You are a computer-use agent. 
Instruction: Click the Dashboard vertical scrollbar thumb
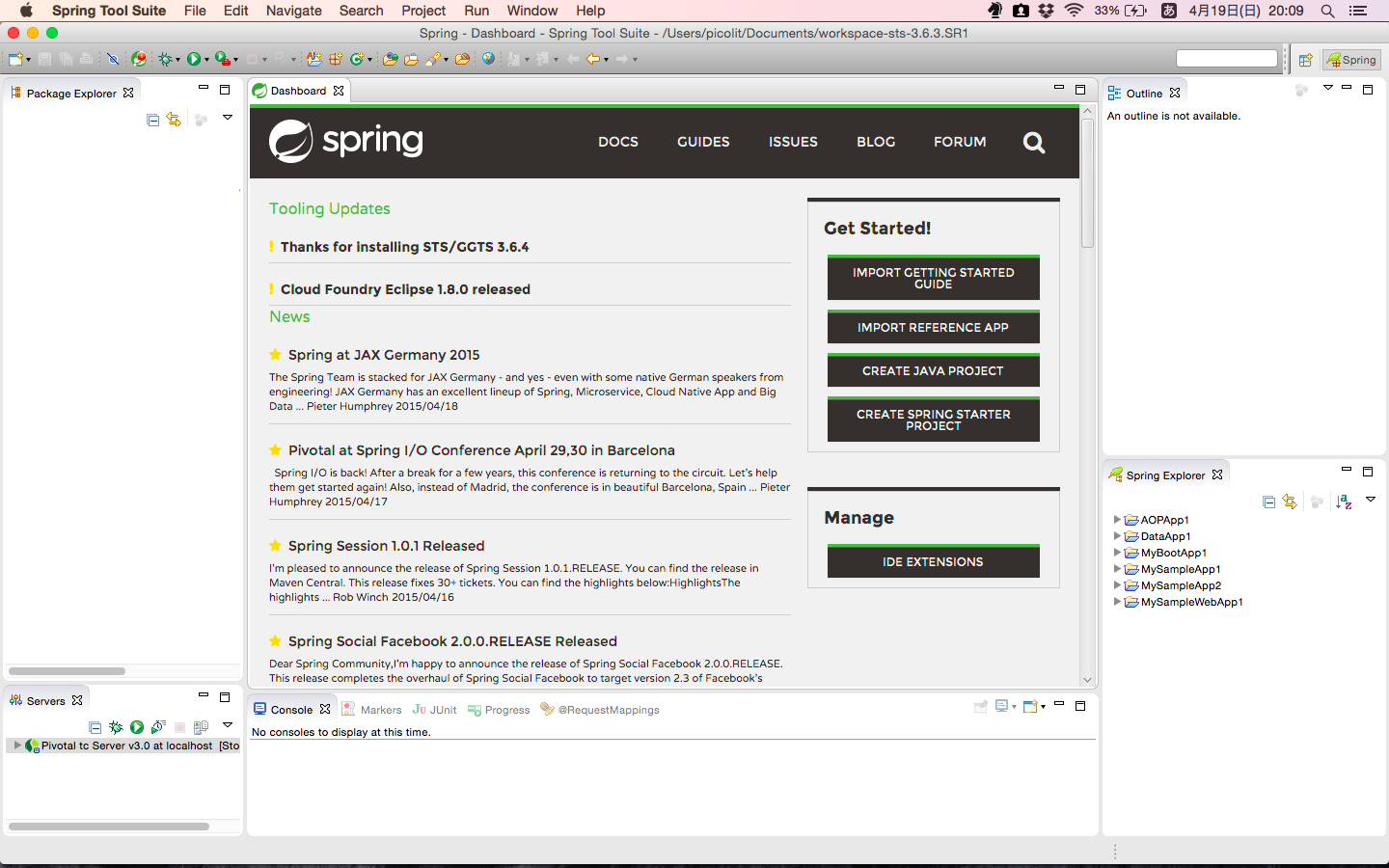1087,183
